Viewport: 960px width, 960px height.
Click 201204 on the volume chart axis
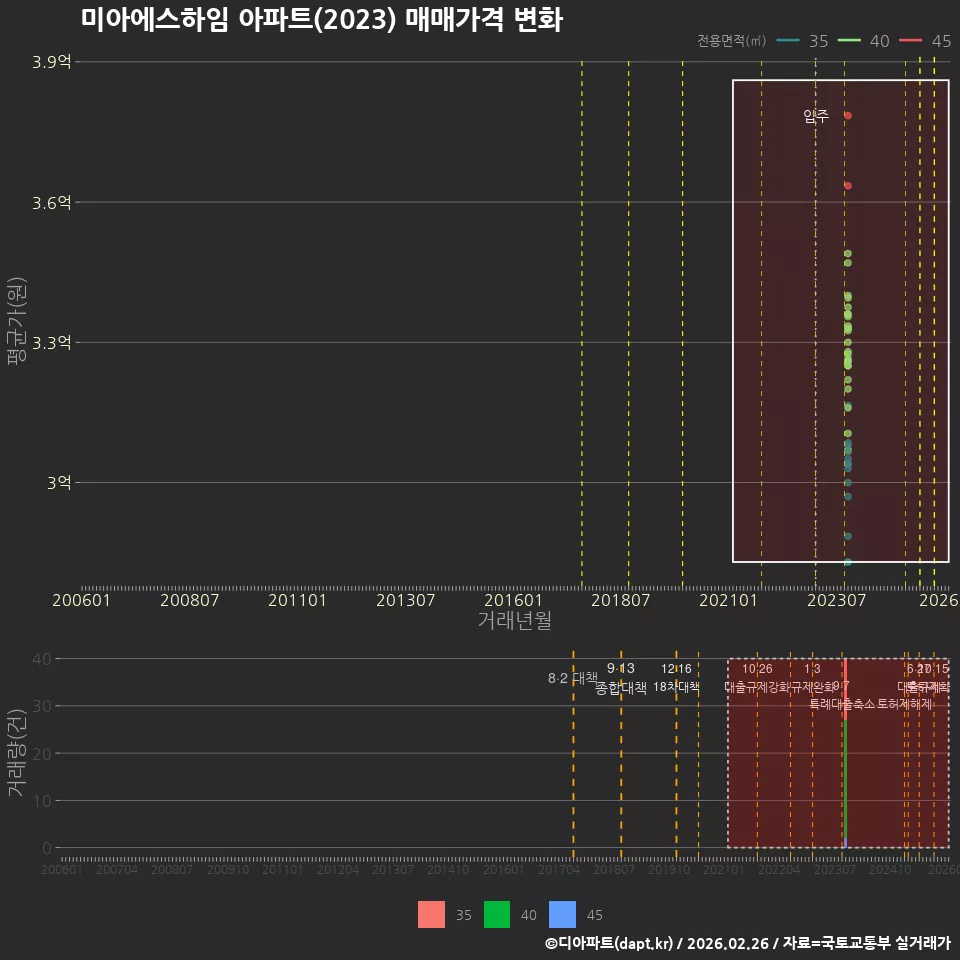[338, 869]
